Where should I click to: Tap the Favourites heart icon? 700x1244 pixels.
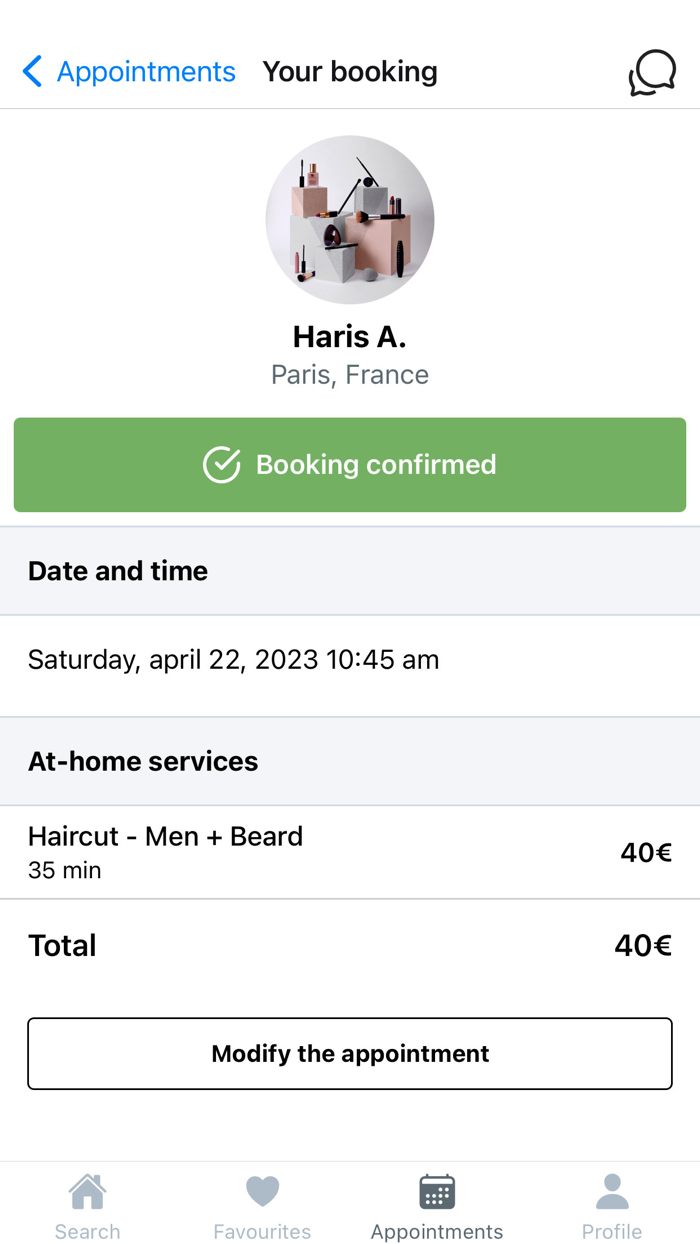coord(262,1192)
